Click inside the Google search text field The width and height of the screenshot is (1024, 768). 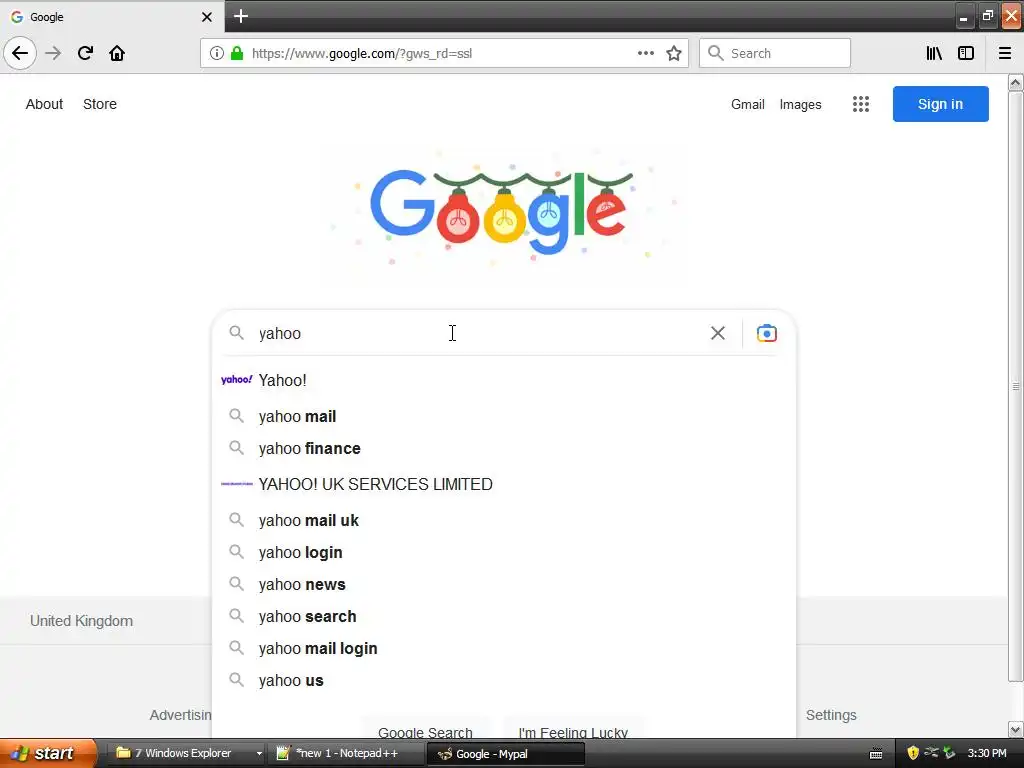(x=480, y=333)
